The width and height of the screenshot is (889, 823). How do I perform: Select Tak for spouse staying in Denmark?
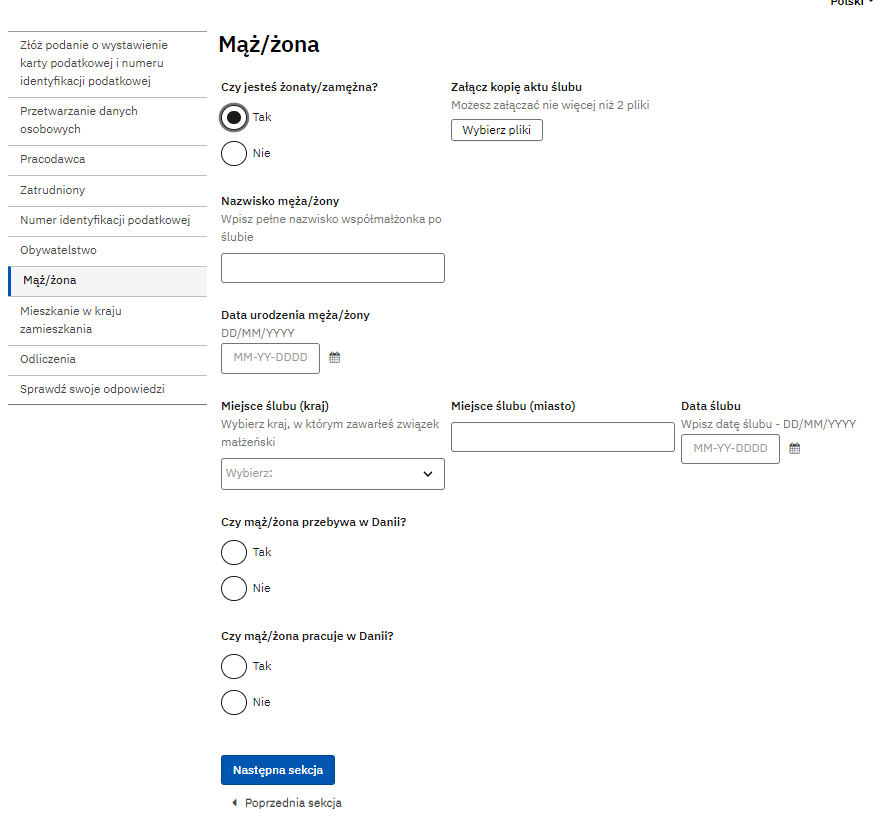(234, 552)
